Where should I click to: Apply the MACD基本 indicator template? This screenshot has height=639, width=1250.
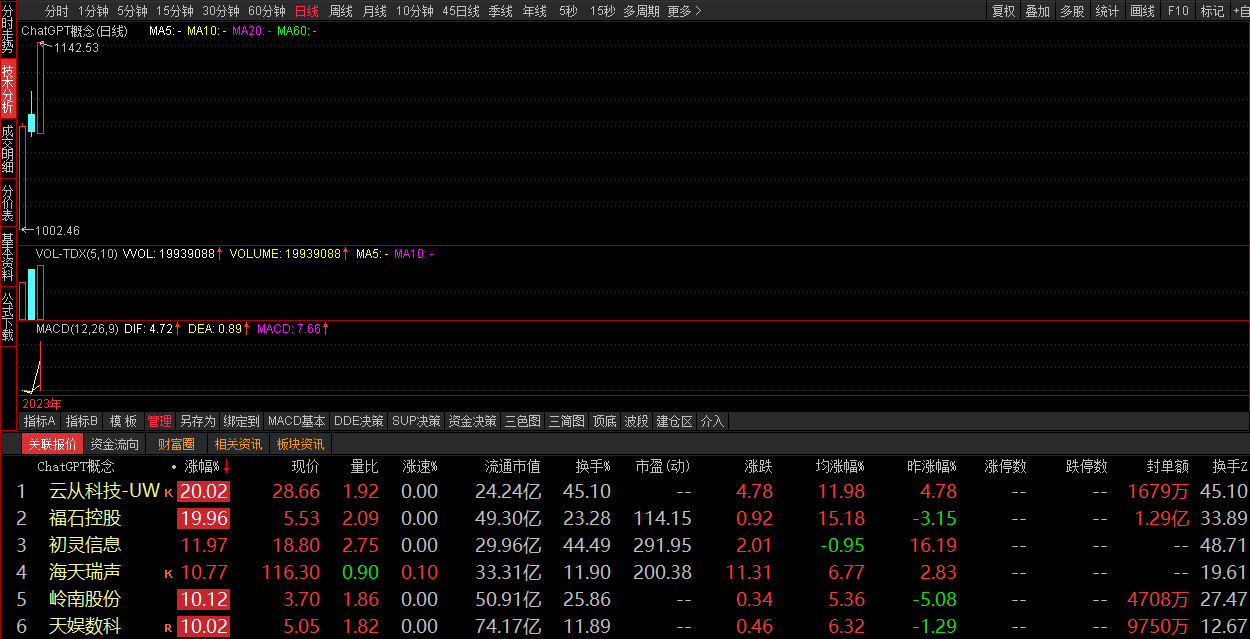click(x=297, y=421)
